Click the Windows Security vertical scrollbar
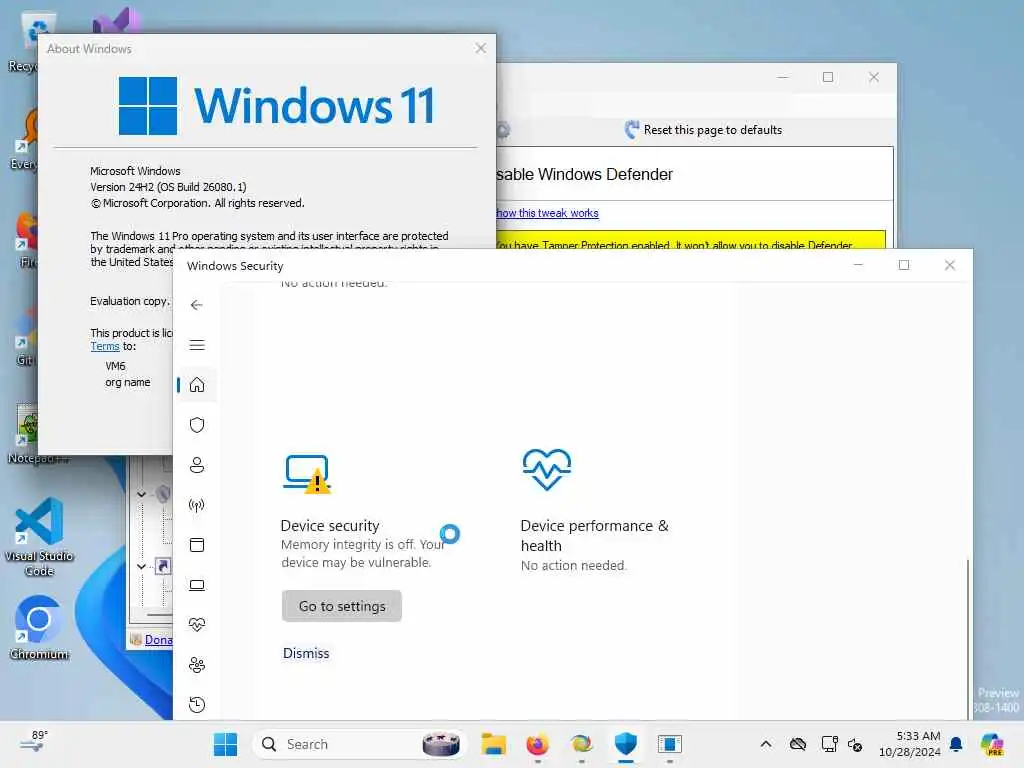This screenshot has height=768, width=1024. pyautogui.click(x=968, y=637)
